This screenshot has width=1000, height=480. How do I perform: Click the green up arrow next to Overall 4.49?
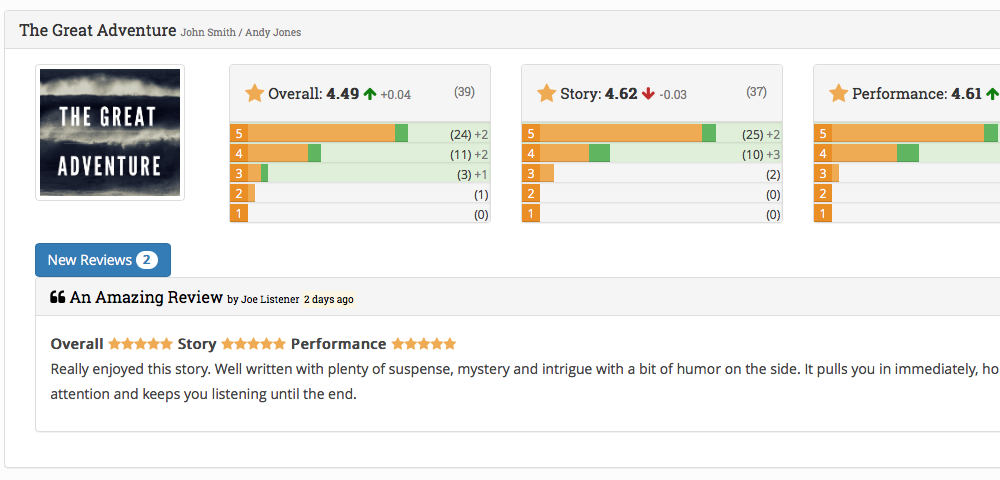(370, 94)
